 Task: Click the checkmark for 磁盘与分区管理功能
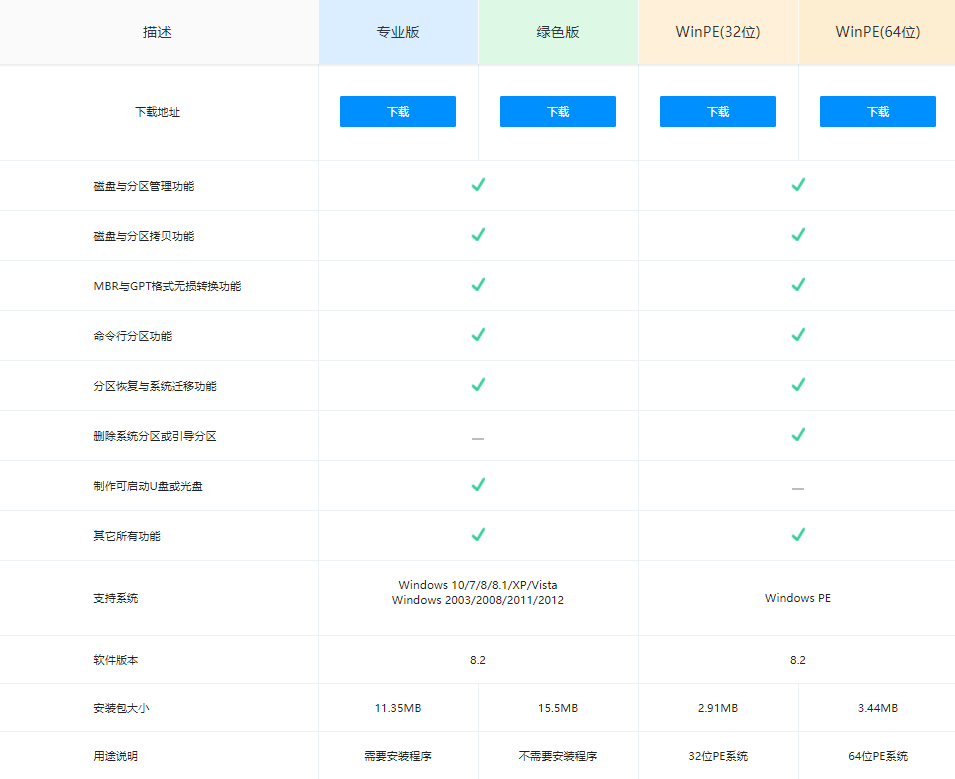(x=478, y=185)
